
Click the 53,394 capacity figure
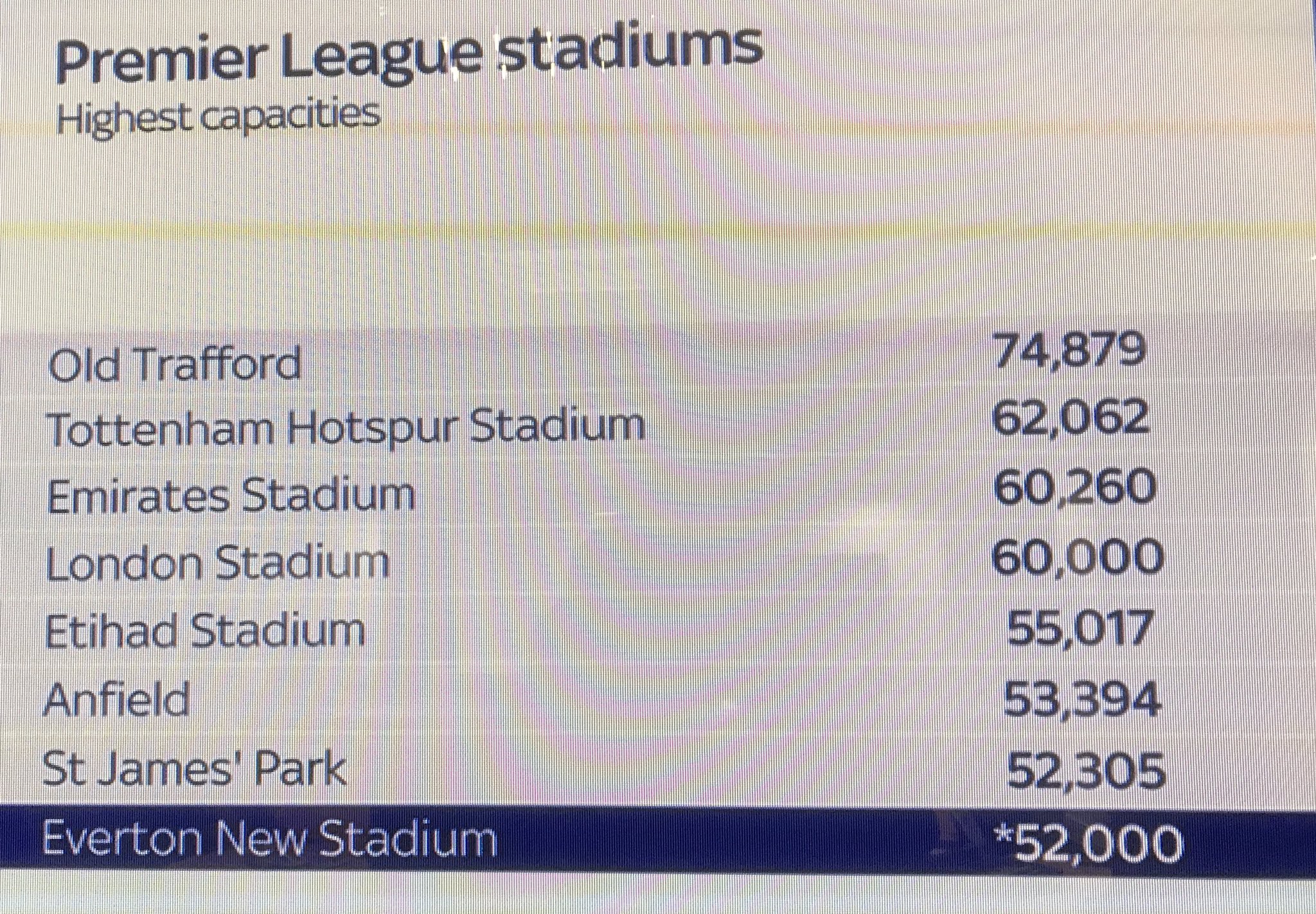(x=1082, y=699)
